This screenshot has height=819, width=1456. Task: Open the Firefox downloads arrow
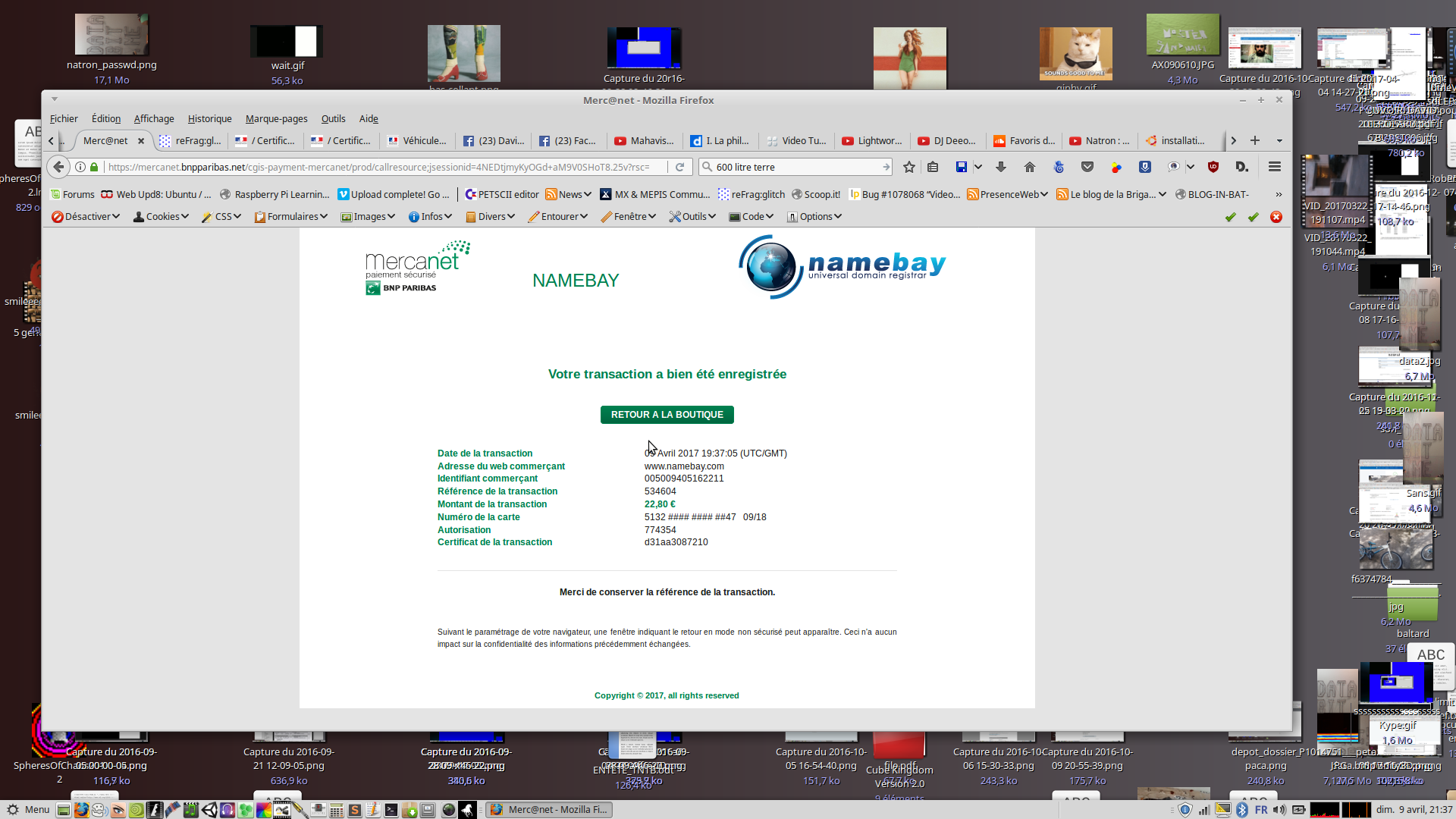(x=1001, y=167)
